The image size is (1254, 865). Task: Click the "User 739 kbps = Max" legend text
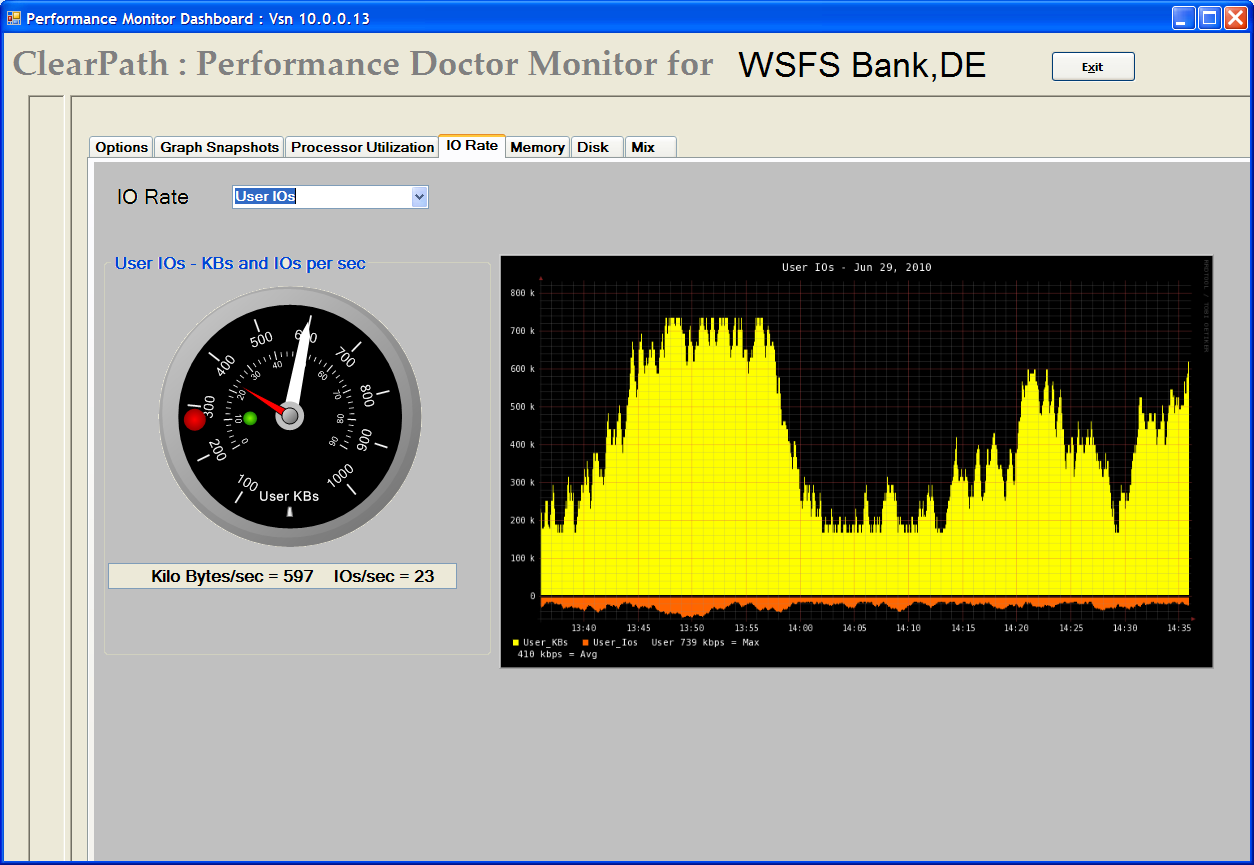(x=705, y=643)
